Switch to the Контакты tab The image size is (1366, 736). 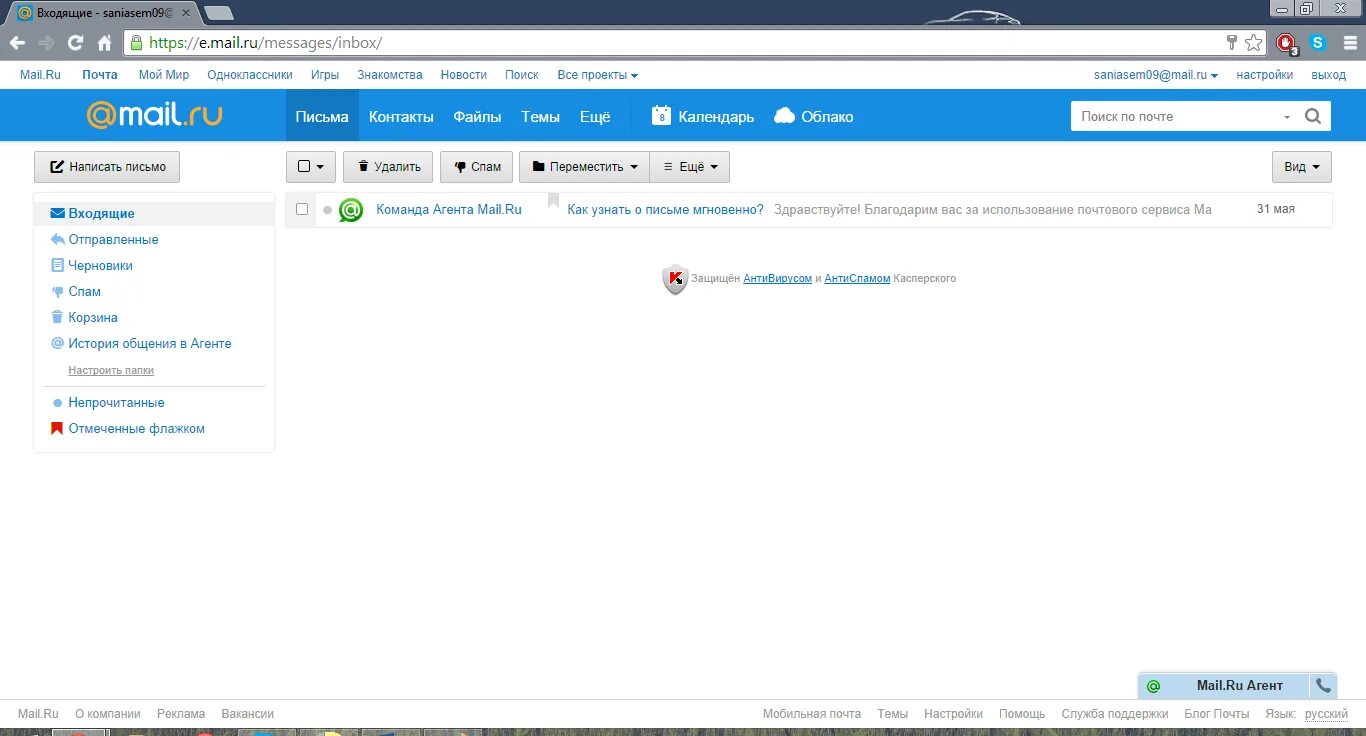pyautogui.click(x=401, y=116)
